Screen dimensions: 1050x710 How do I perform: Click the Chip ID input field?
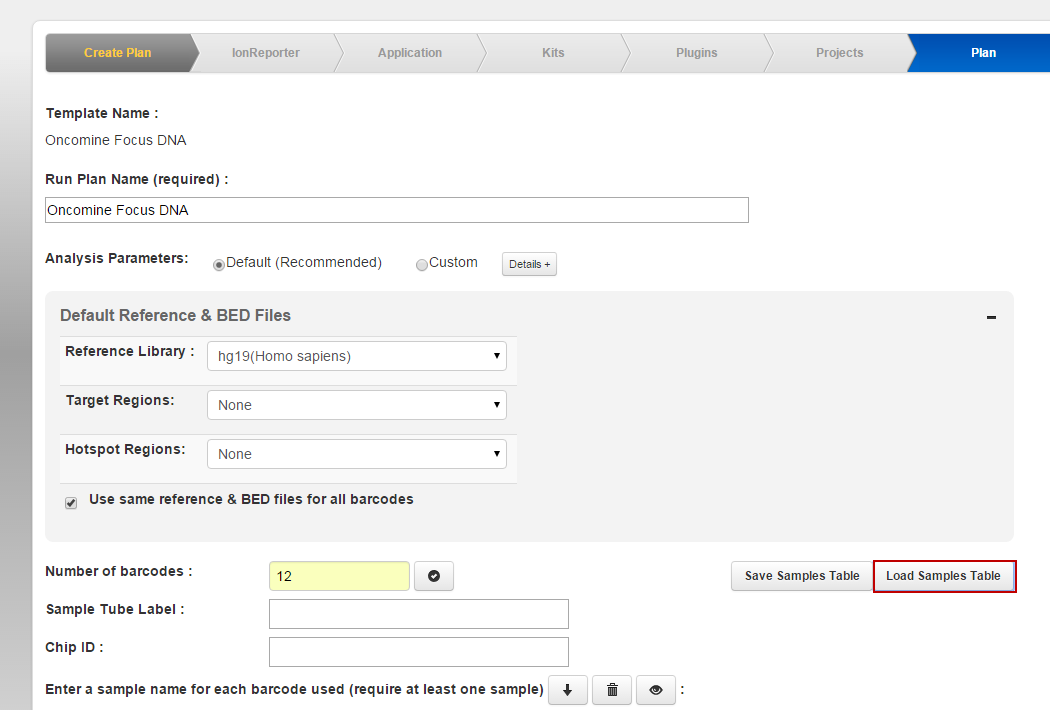coord(419,652)
